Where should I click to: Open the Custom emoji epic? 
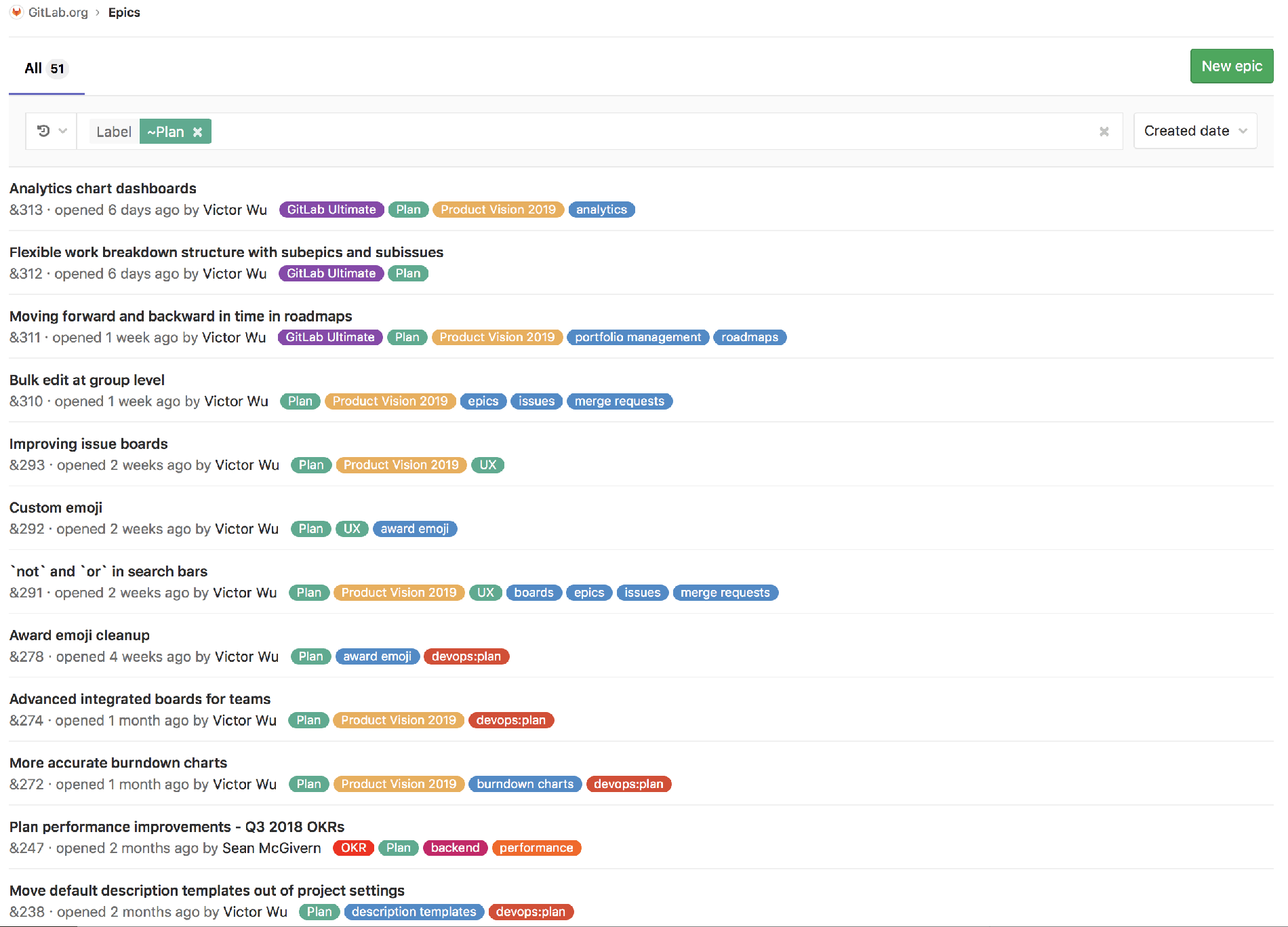[56, 507]
